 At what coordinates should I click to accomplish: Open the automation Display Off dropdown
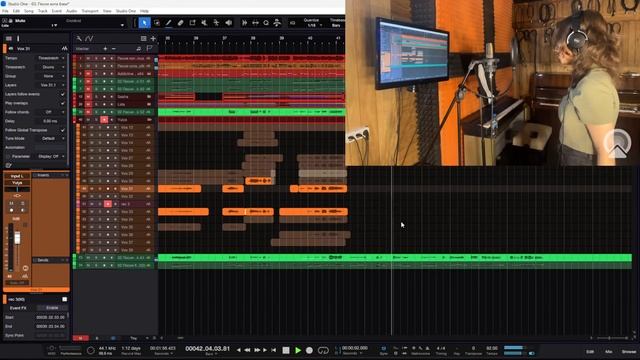point(50,156)
